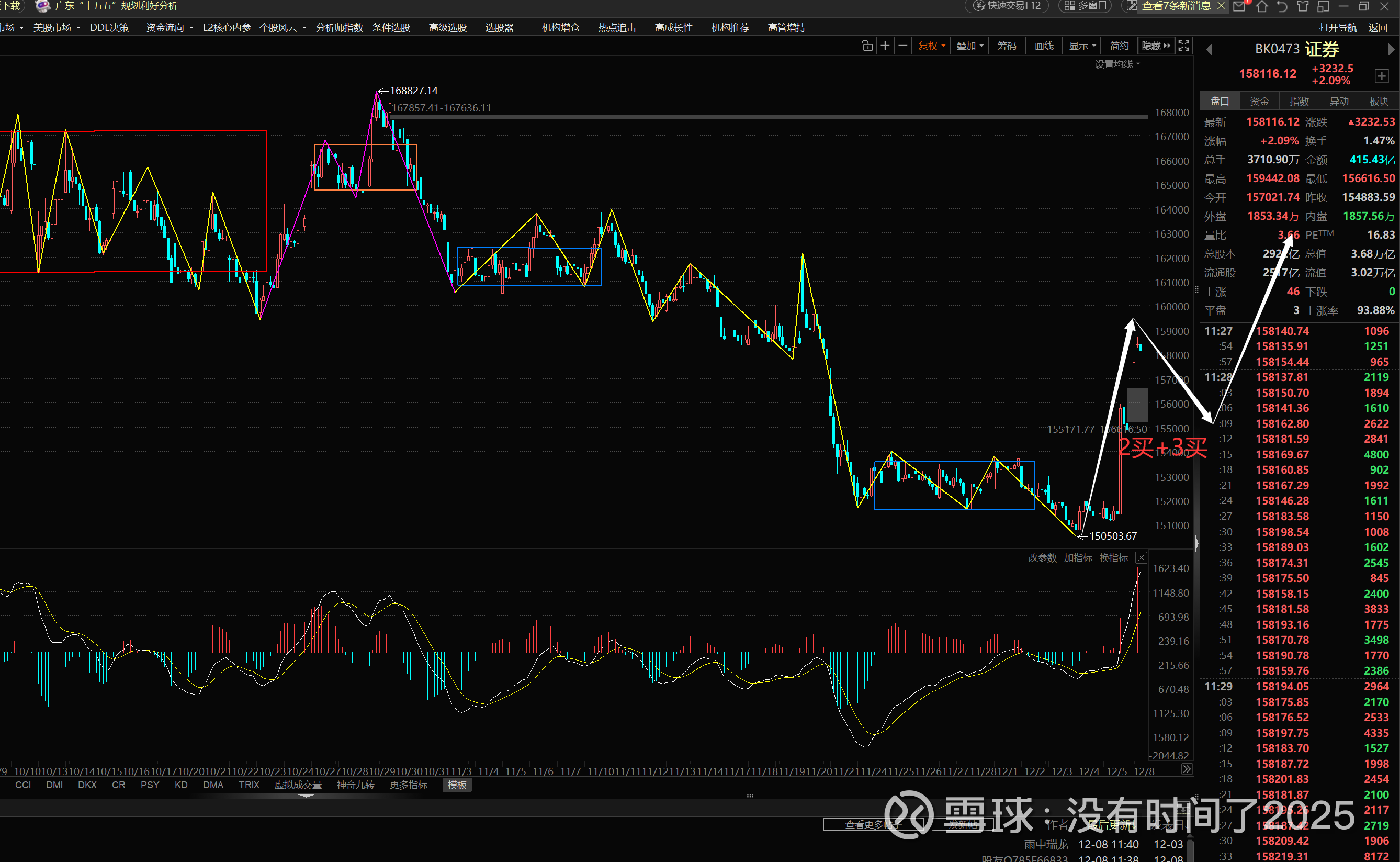Image resolution: width=1400 pixels, height=862 pixels.
Task: Click the chart lock icon
Action: pyautogui.click(x=867, y=46)
